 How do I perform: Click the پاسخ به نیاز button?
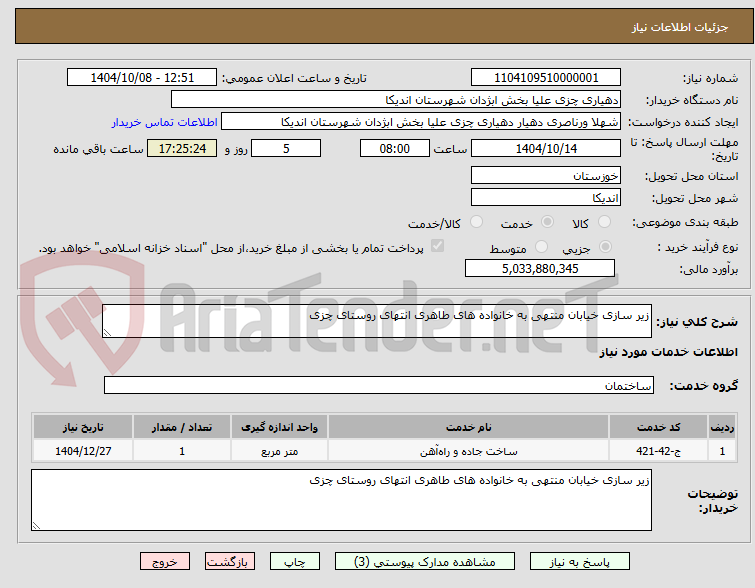[x=580, y=562]
